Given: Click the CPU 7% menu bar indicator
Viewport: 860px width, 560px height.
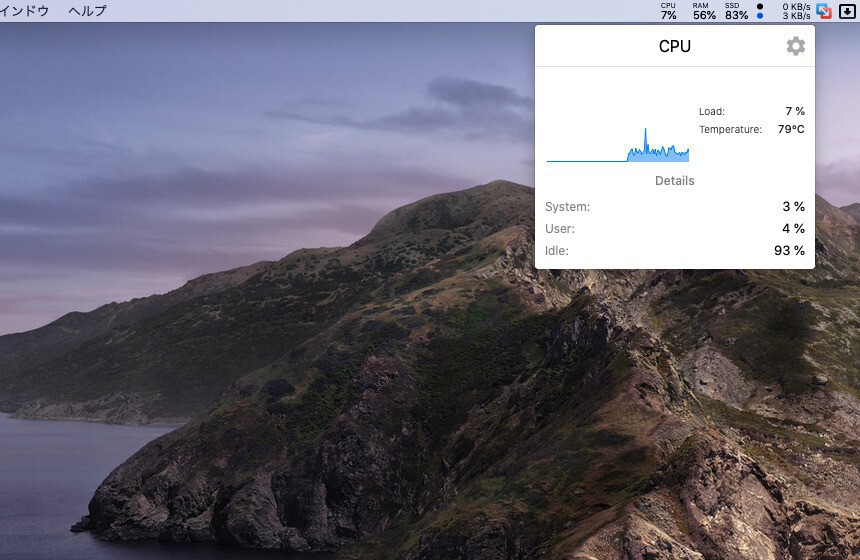Looking at the screenshot, I should click(x=668, y=11).
